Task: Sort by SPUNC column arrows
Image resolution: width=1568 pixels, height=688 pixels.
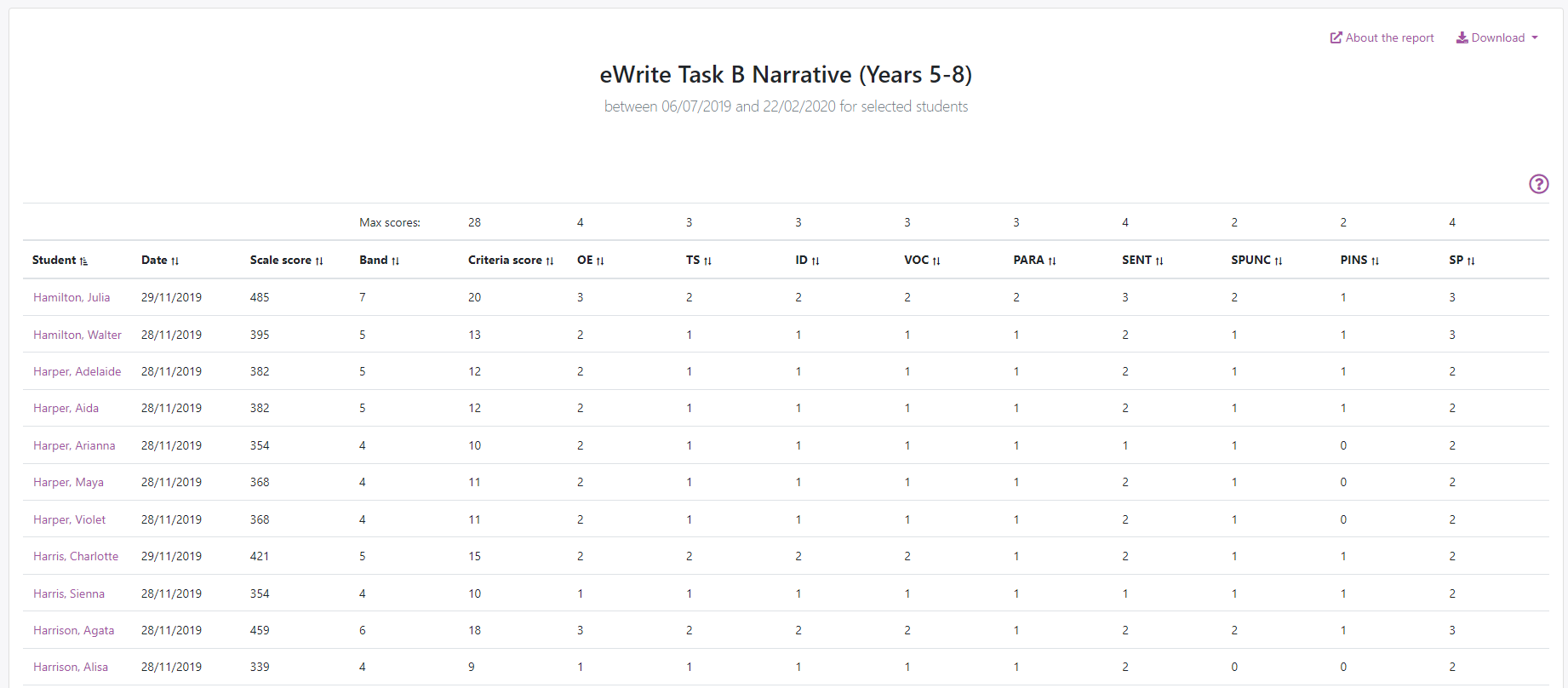Action: [1279, 261]
